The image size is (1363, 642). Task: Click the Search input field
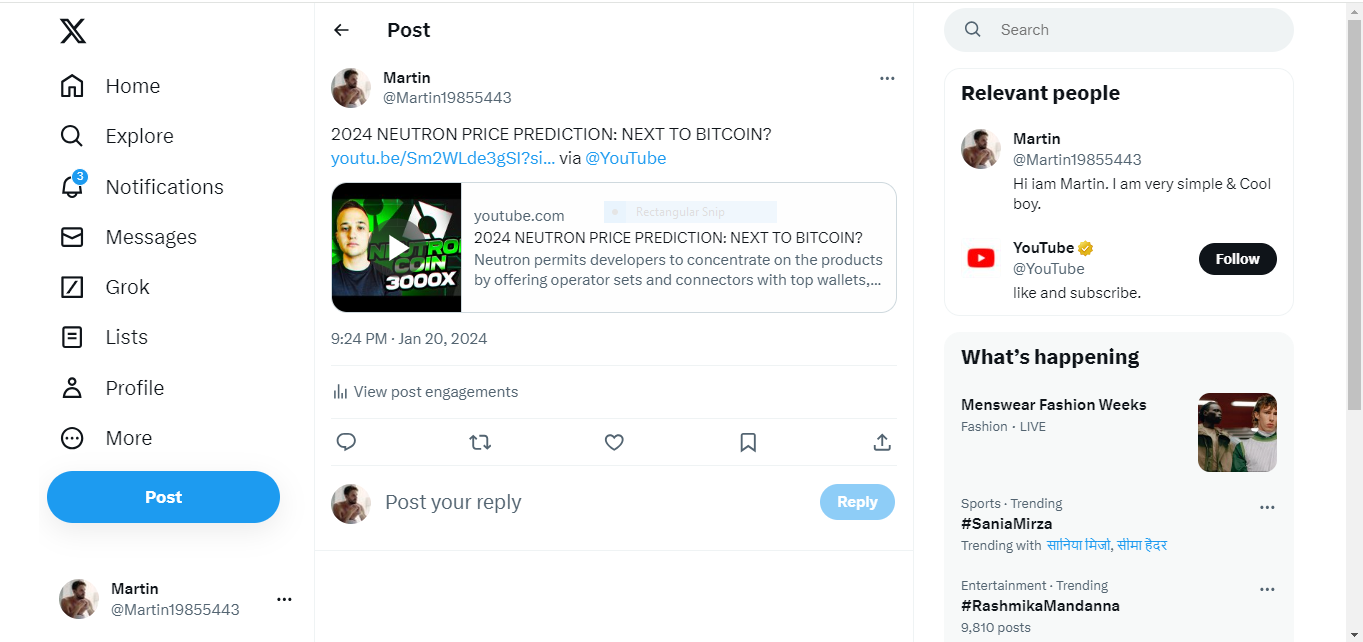point(1130,30)
